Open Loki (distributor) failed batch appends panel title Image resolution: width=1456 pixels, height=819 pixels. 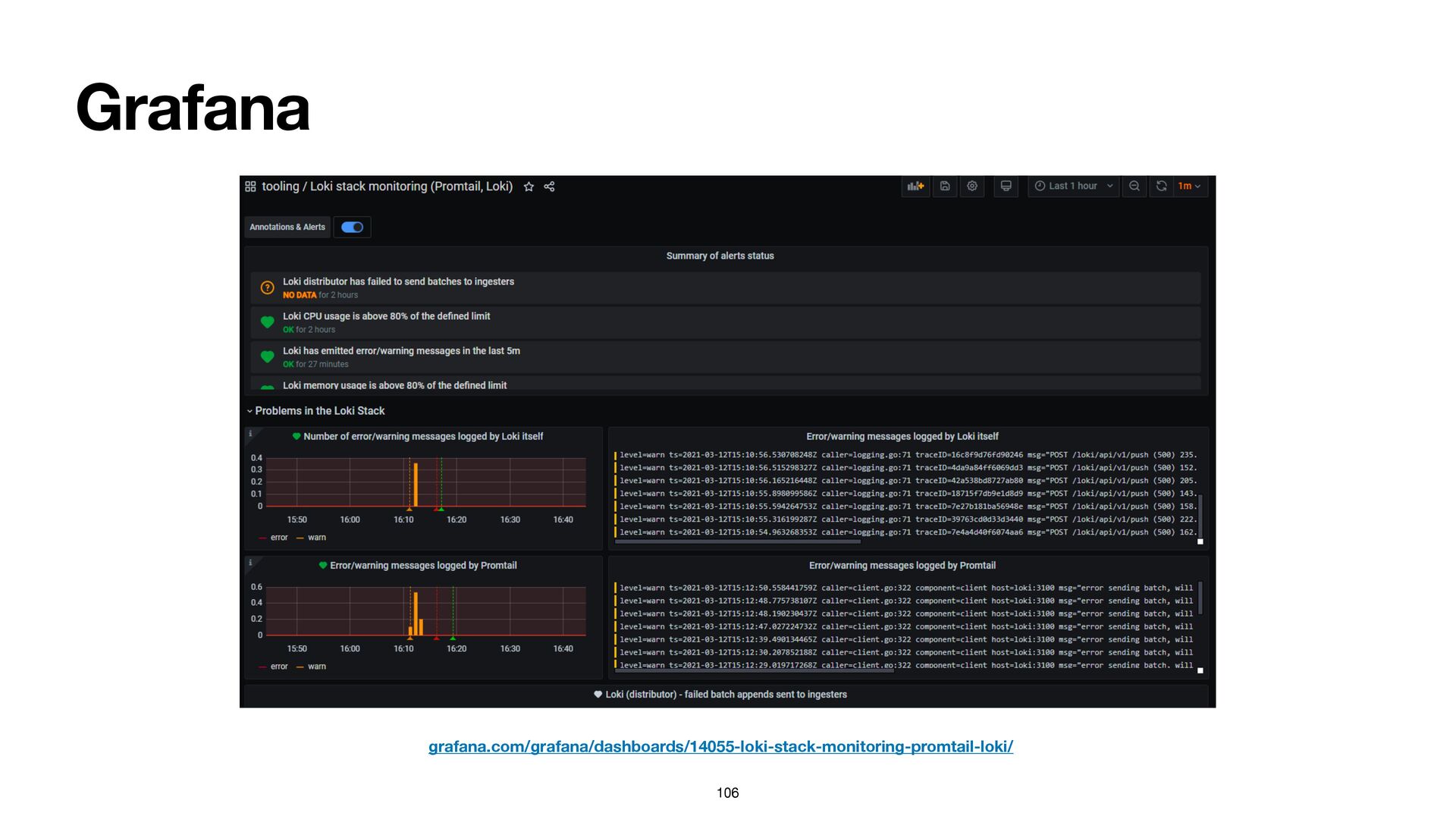pos(726,695)
